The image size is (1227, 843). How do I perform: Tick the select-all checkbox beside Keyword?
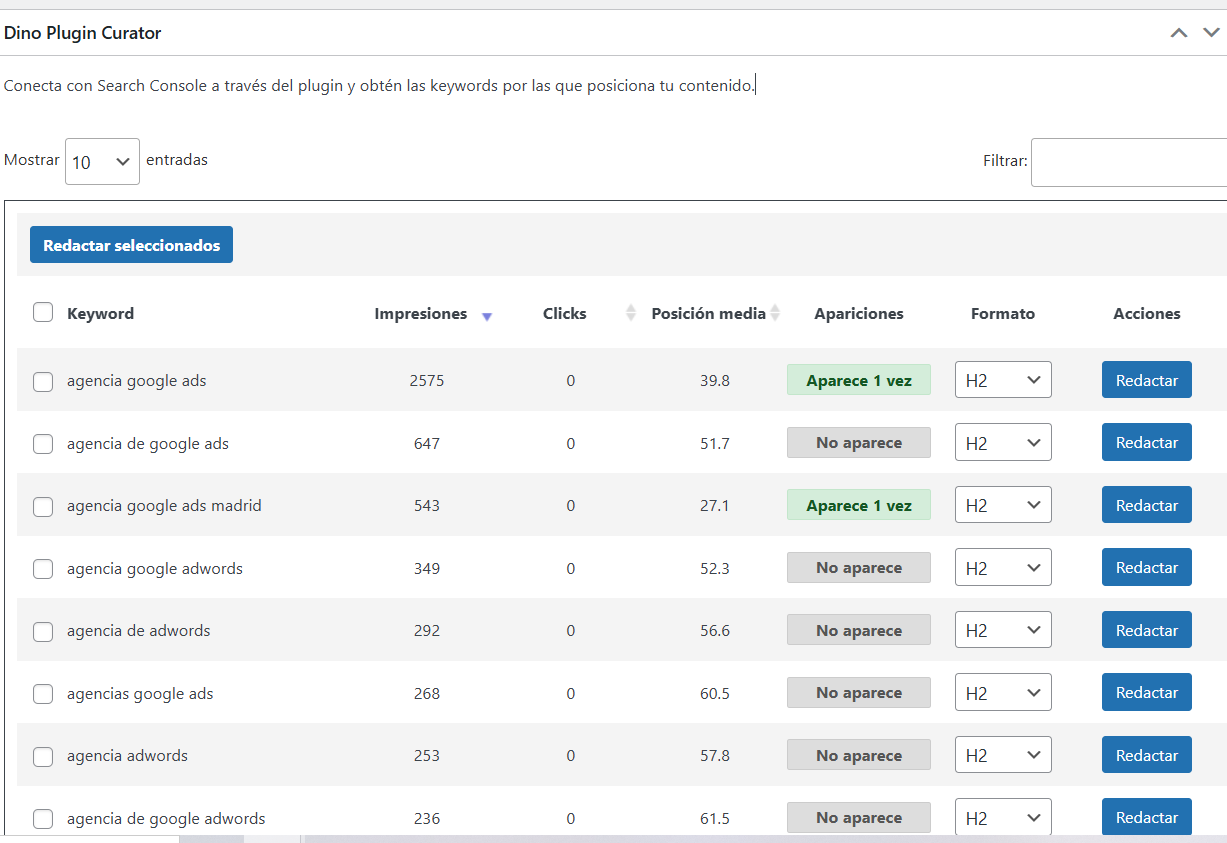coord(43,313)
